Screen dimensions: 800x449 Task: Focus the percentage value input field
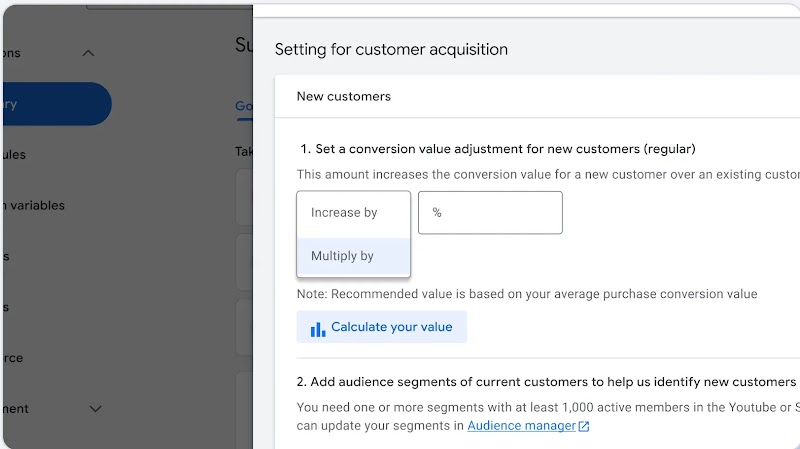point(490,213)
